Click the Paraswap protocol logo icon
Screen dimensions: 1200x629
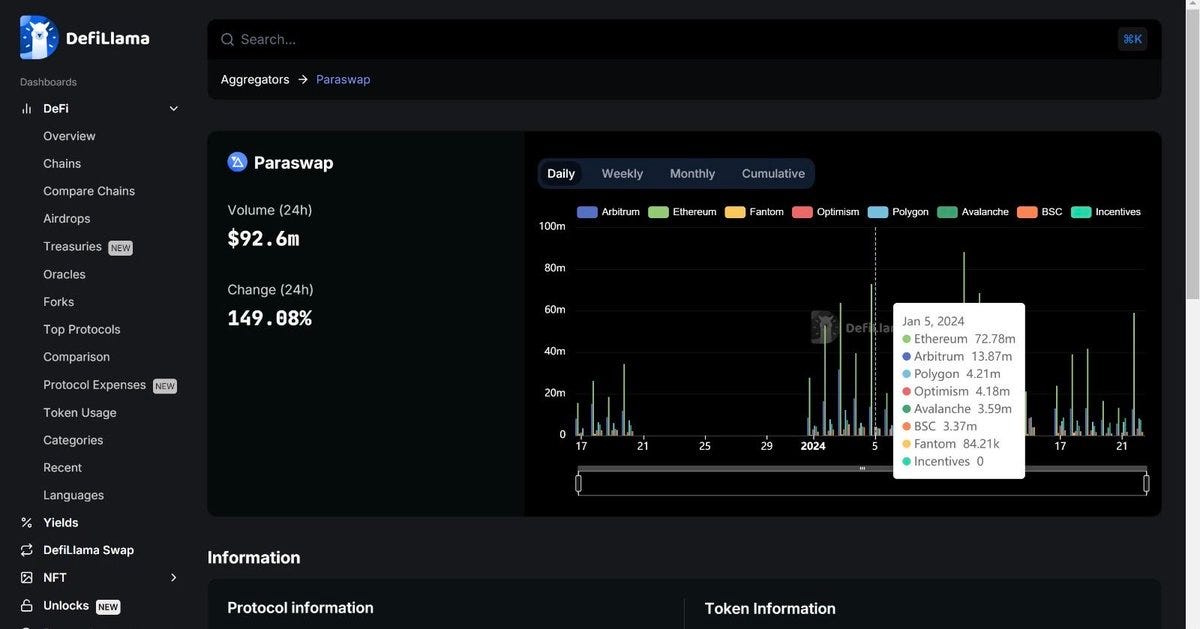pyautogui.click(x=237, y=162)
